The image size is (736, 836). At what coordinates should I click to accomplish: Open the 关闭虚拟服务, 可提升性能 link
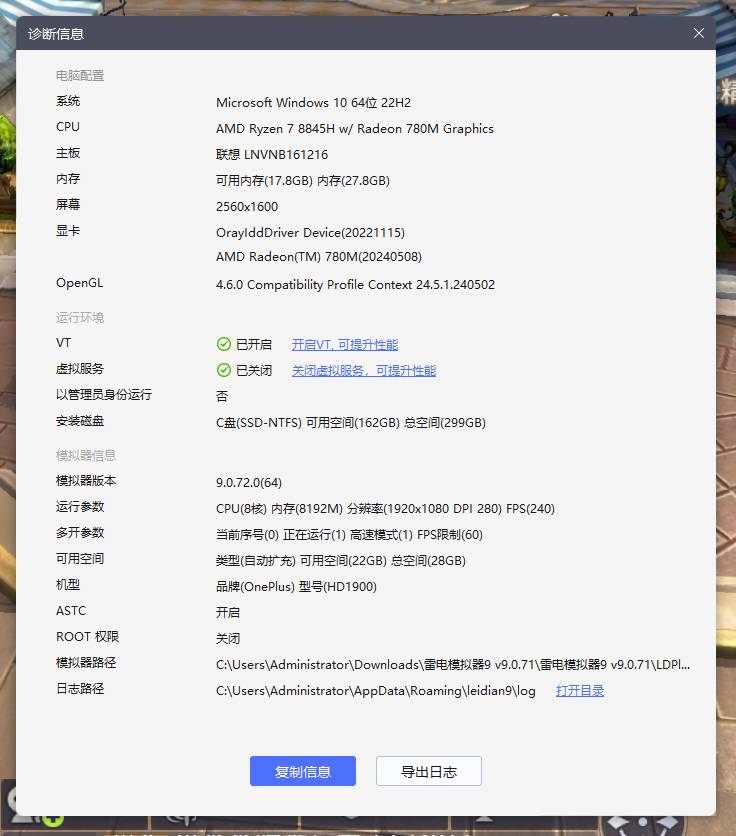[363, 371]
